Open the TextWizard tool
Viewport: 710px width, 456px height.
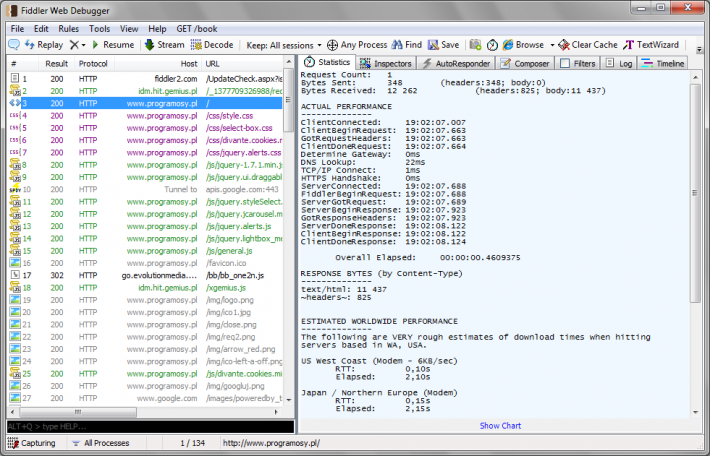(651, 45)
